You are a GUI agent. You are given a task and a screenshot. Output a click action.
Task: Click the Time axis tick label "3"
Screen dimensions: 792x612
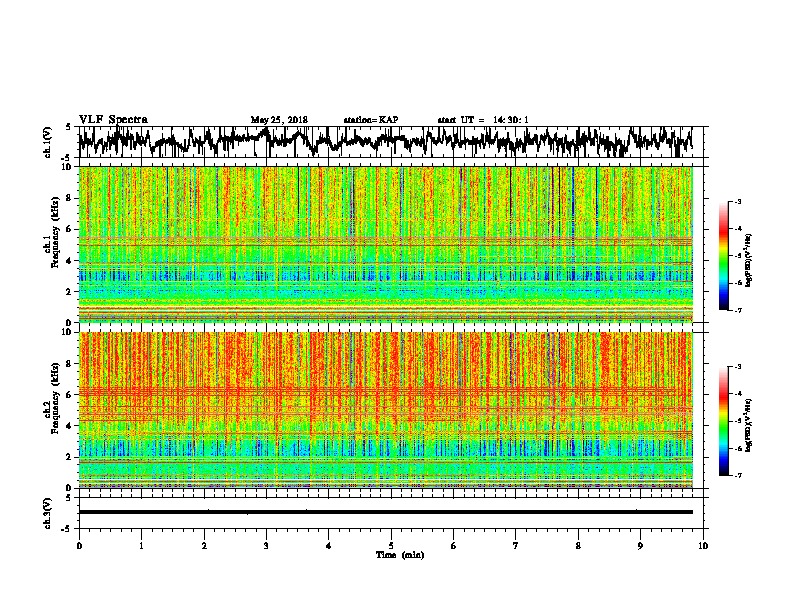pyautogui.click(x=266, y=546)
